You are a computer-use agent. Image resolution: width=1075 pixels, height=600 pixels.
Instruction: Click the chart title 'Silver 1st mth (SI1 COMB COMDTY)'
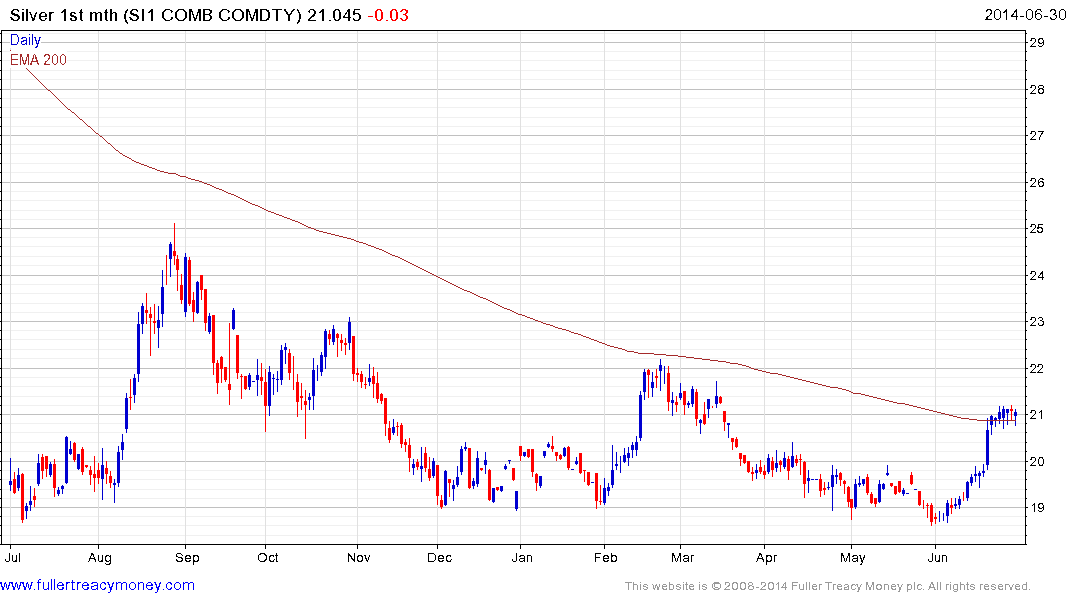click(x=156, y=15)
